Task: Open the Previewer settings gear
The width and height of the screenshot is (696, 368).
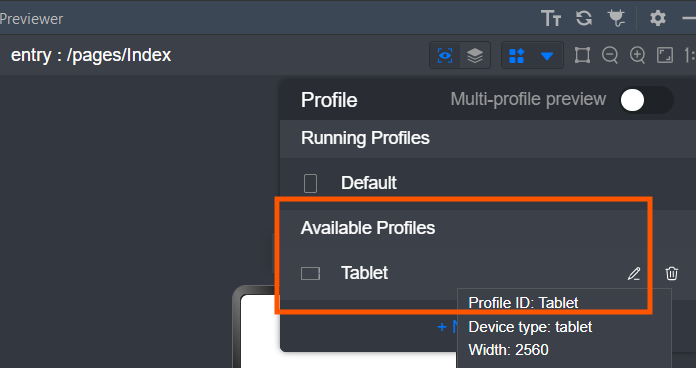Action: click(x=657, y=18)
